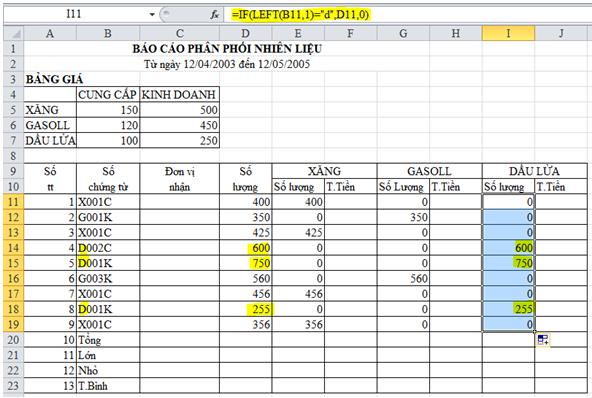
Task: Select row 14 header
Action: pos(14,248)
